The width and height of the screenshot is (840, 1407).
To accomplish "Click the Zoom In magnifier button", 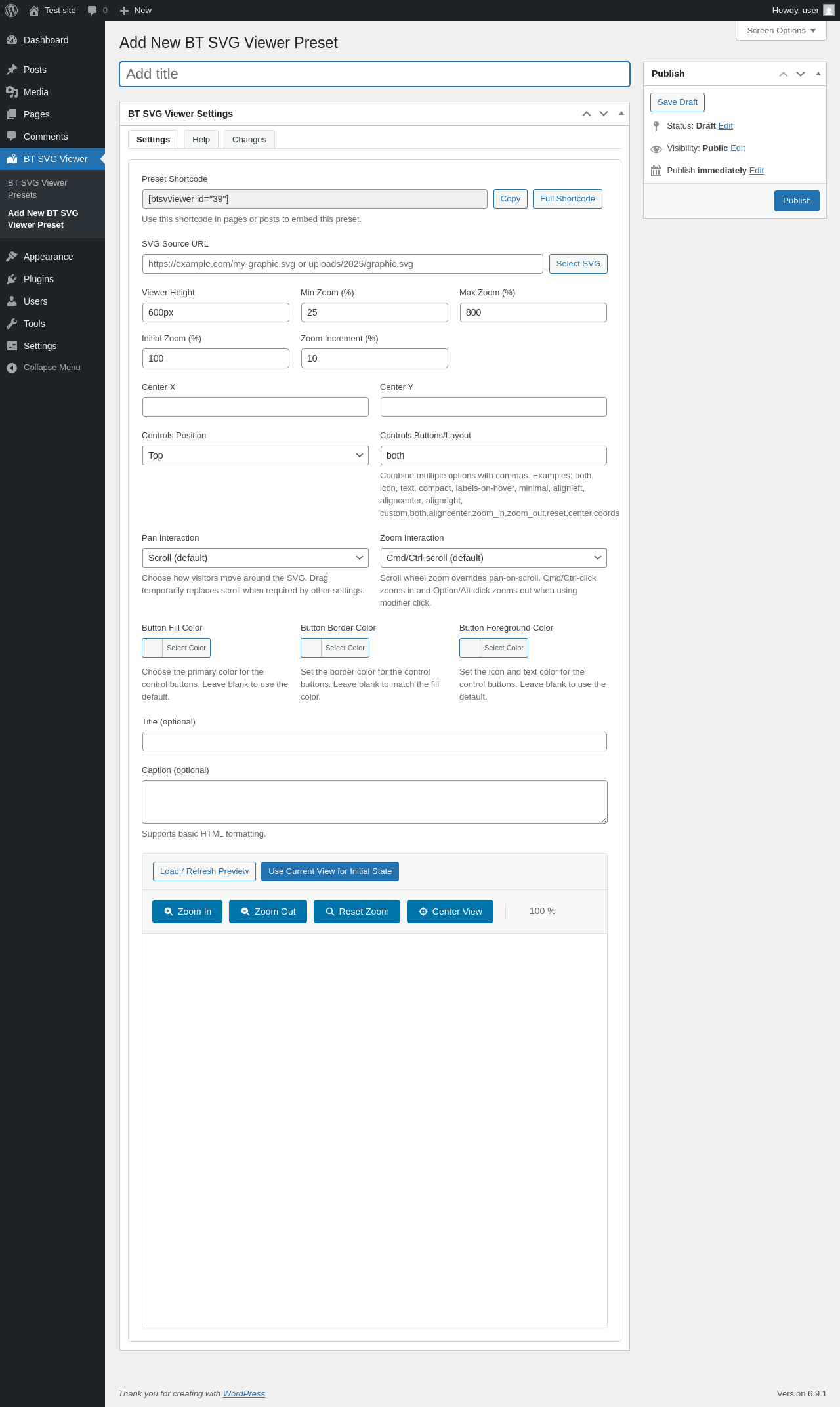I will pos(187,912).
